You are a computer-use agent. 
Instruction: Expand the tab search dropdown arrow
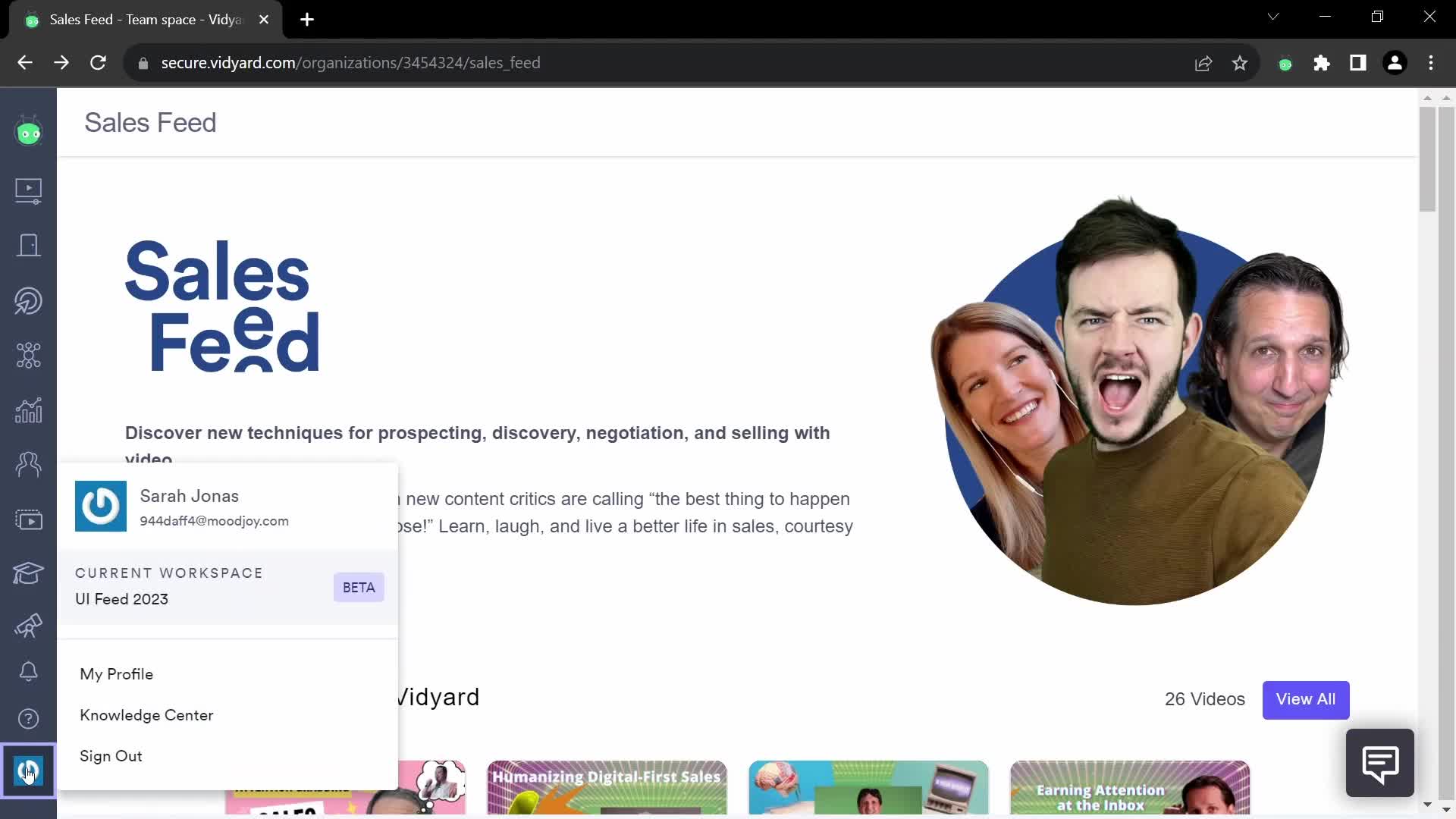1273,17
